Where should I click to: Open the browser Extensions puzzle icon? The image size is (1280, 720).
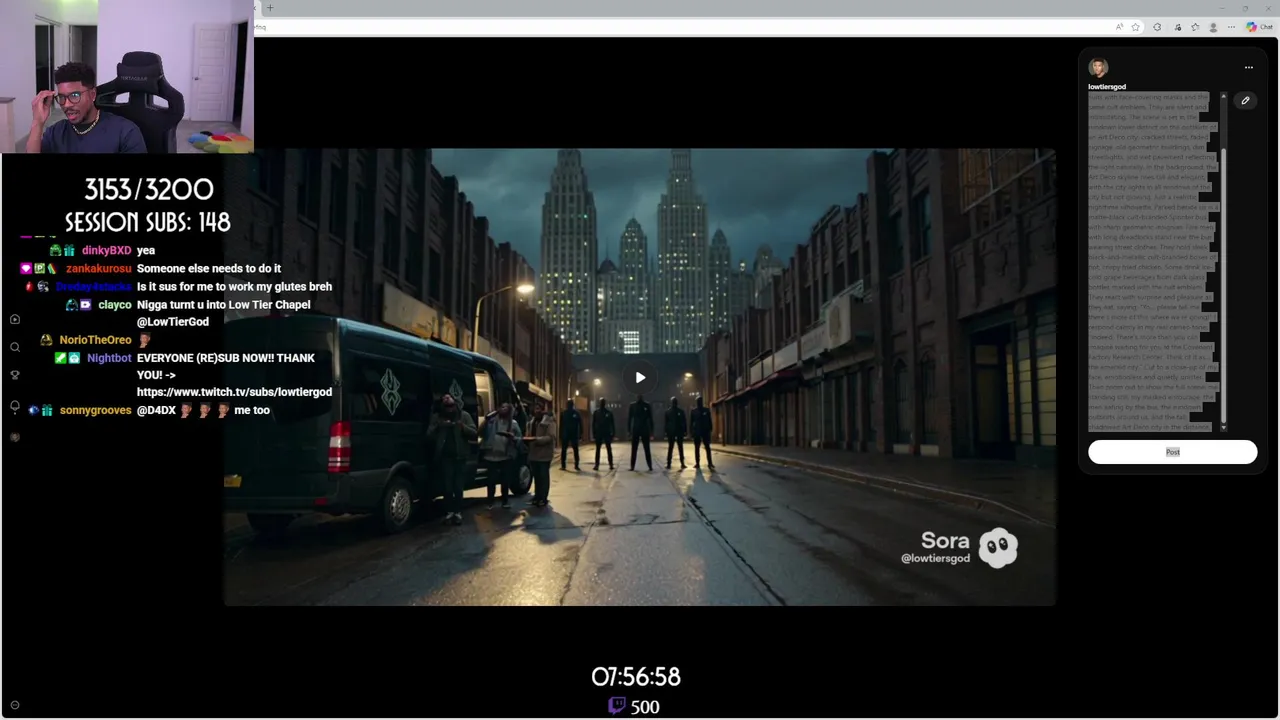coord(1157,27)
